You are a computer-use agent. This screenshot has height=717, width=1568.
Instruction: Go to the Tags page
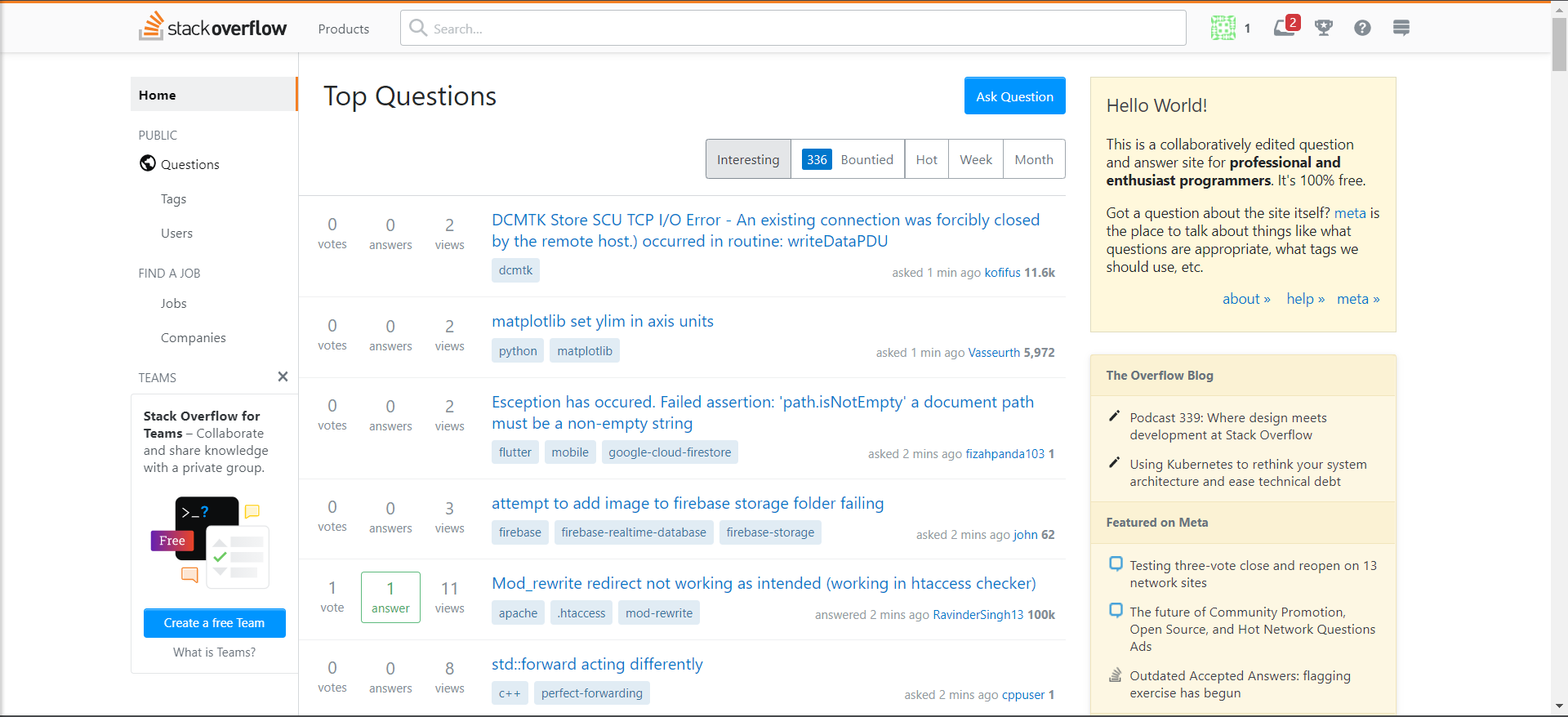click(x=173, y=198)
